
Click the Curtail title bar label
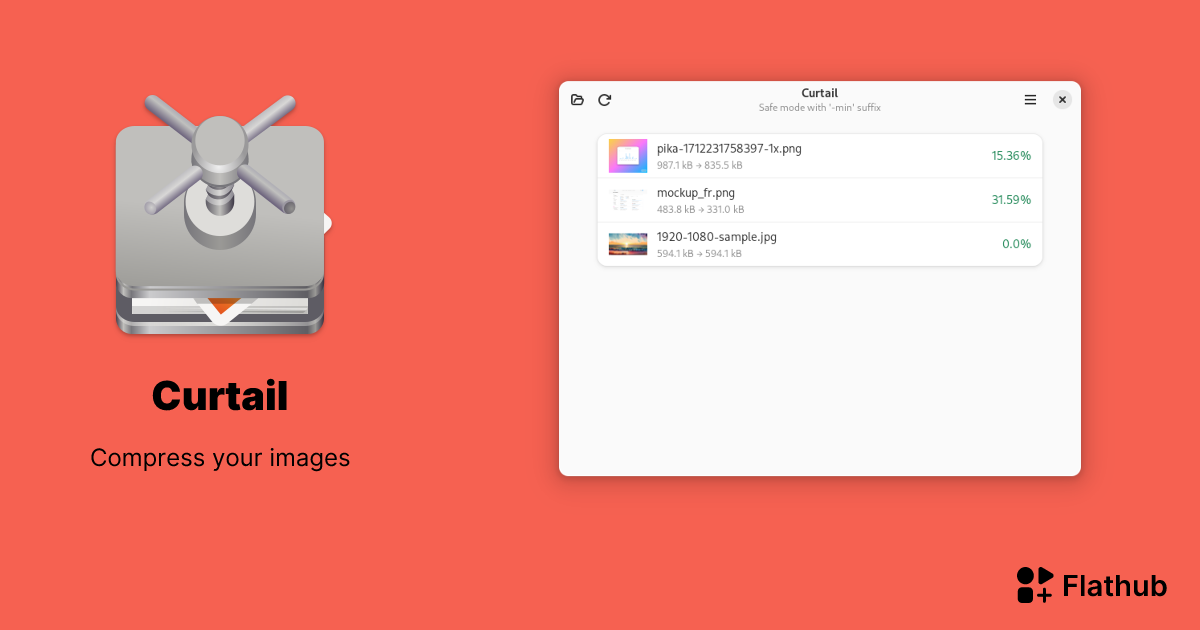(x=819, y=92)
